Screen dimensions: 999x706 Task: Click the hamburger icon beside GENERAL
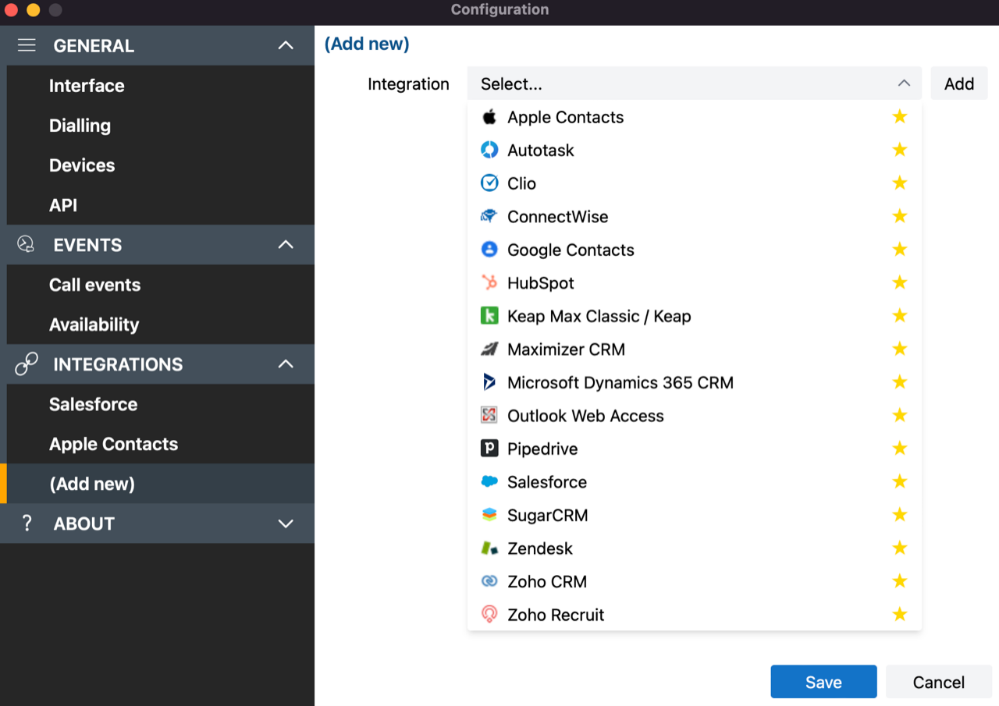pyautogui.click(x=26, y=45)
